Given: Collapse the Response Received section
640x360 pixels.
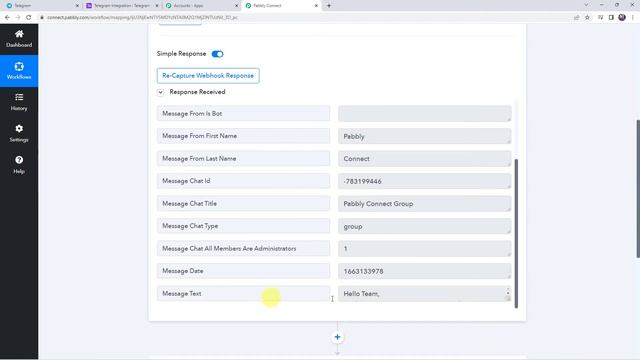Looking at the screenshot, I should 160,92.
